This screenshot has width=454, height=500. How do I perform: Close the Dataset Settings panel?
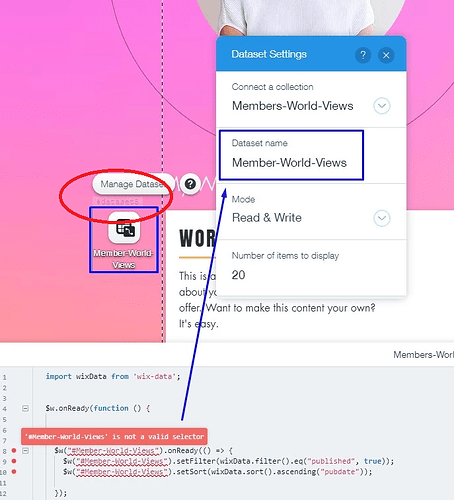386,55
